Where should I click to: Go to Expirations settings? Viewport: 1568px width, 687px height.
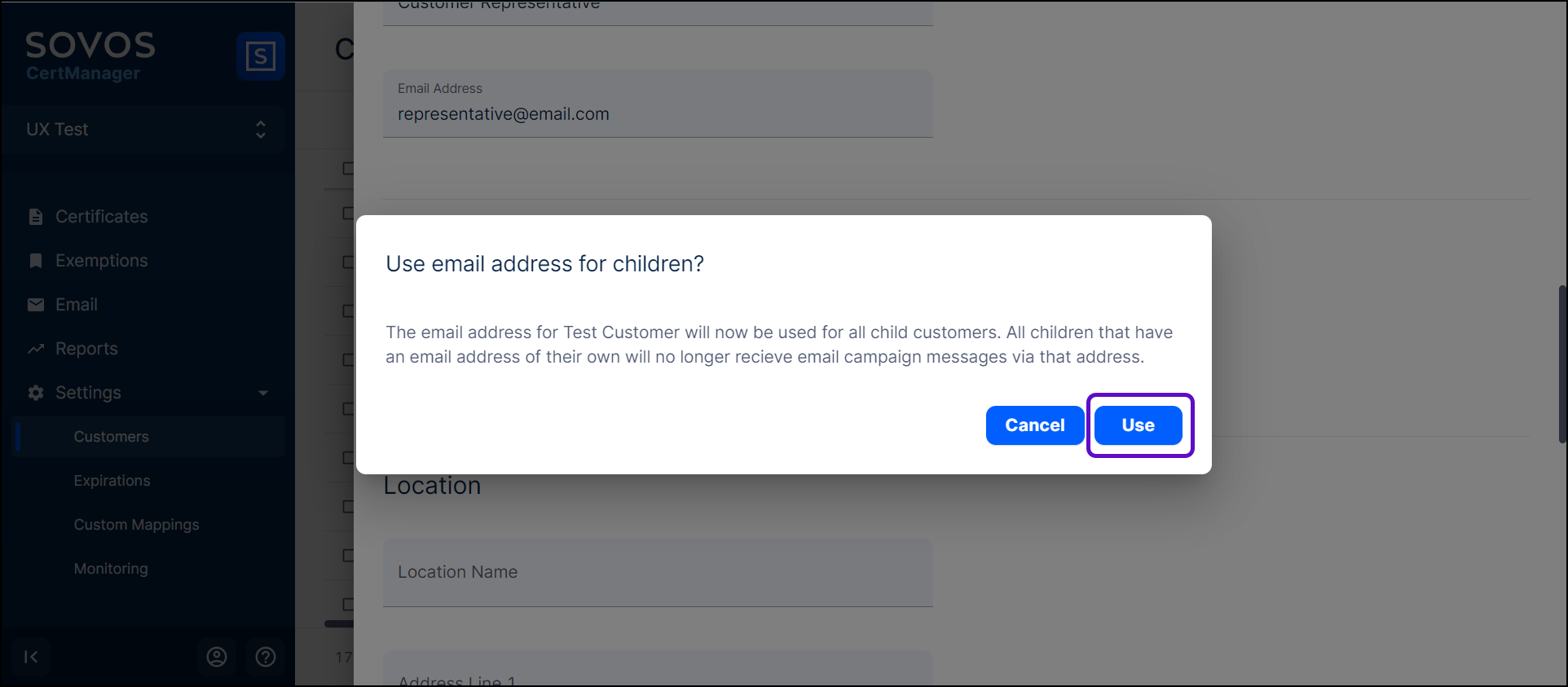tap(112, 481)
